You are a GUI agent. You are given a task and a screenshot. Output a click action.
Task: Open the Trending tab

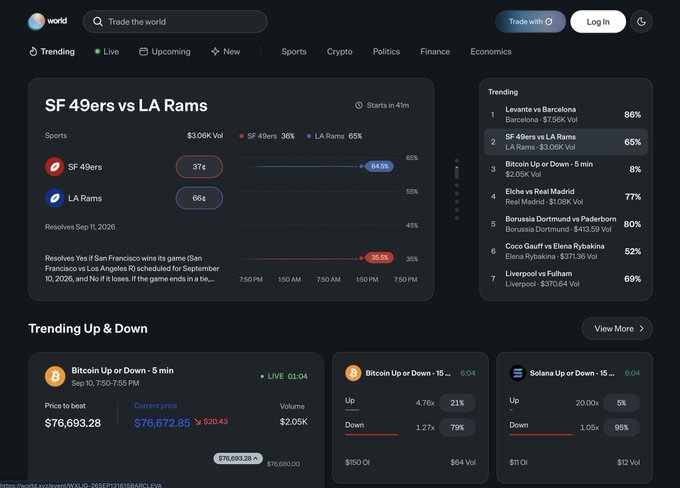[52, 52]
